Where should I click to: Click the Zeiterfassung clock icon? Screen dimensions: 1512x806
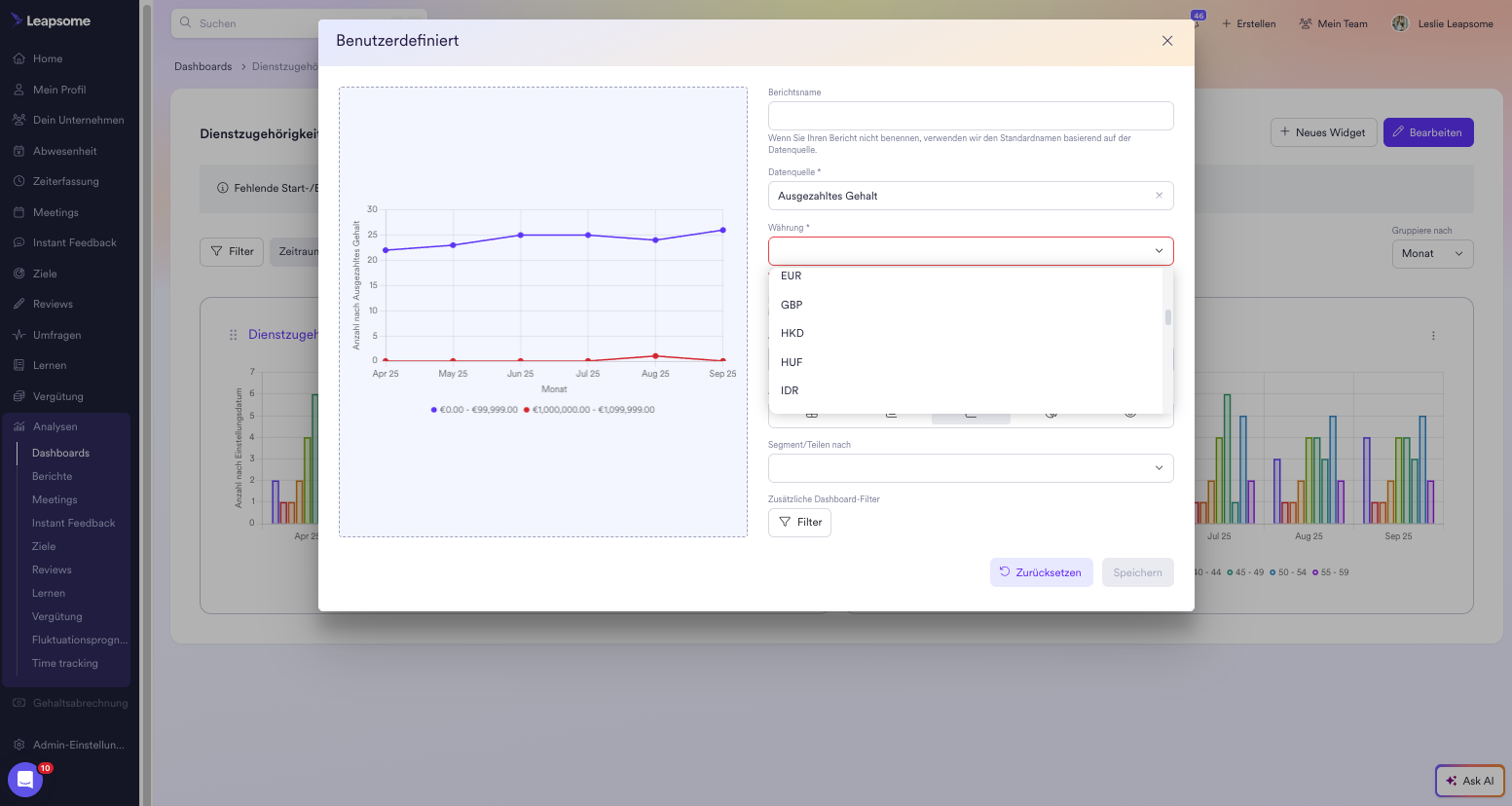(18, 181)
